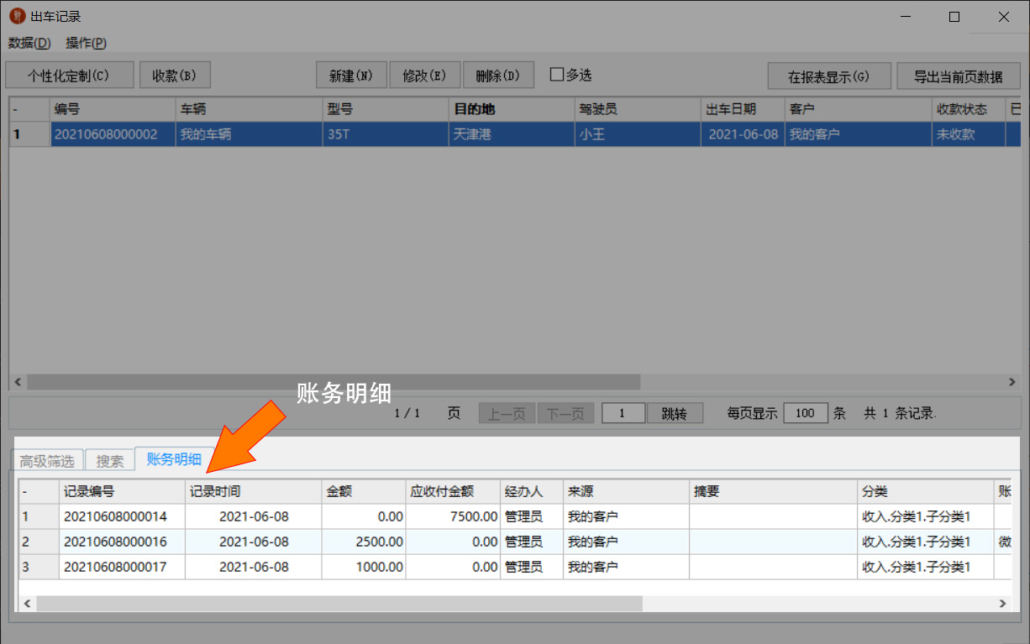The image size is (1030, 644).
Task: Enable the 多选 checkbox
Action: (557, 75)
